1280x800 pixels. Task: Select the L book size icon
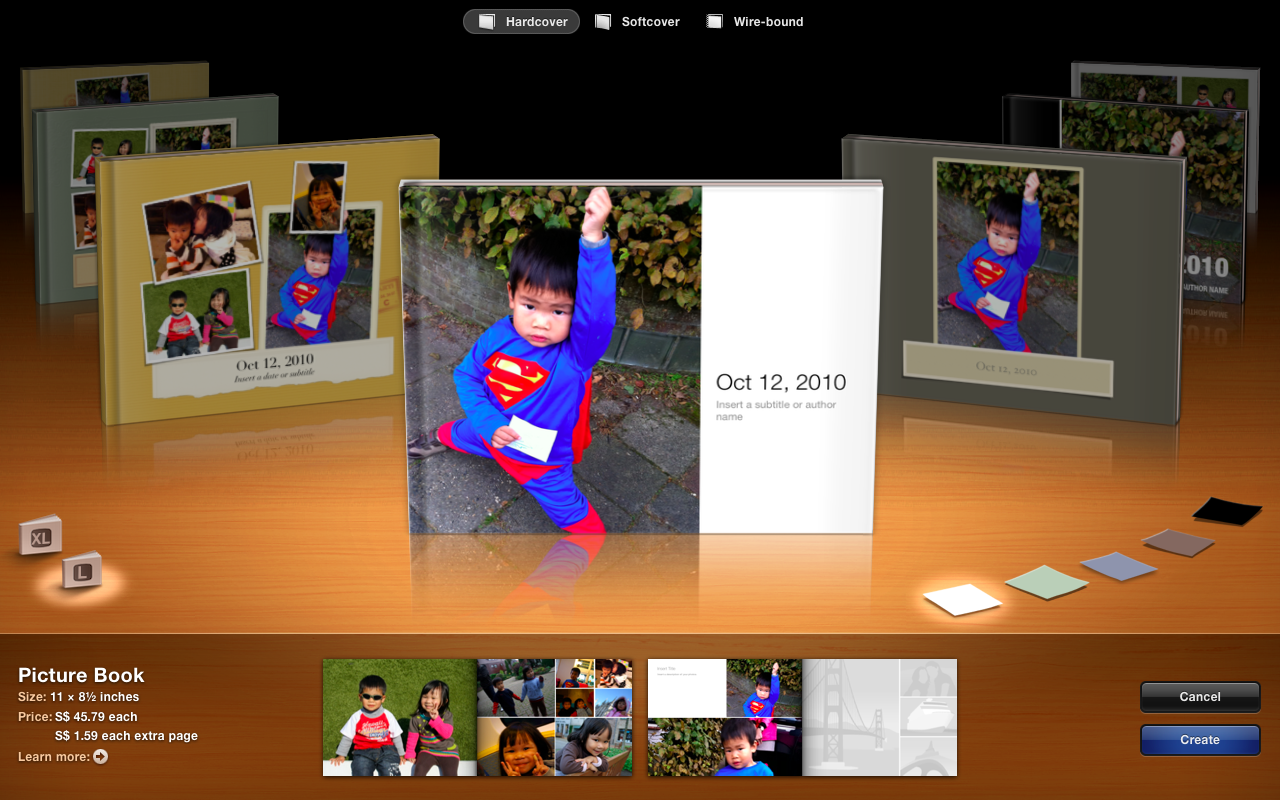[x=82, y=571]
